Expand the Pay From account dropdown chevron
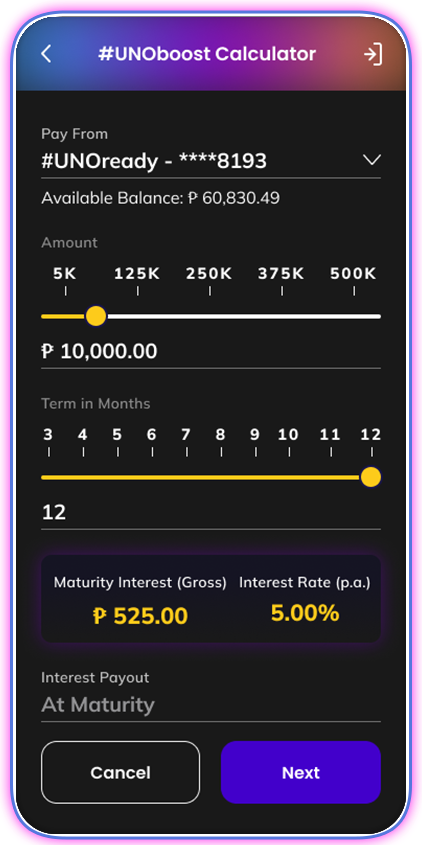Screen dimensions: 422x845 pyautogui.click(x=371, y=160)
